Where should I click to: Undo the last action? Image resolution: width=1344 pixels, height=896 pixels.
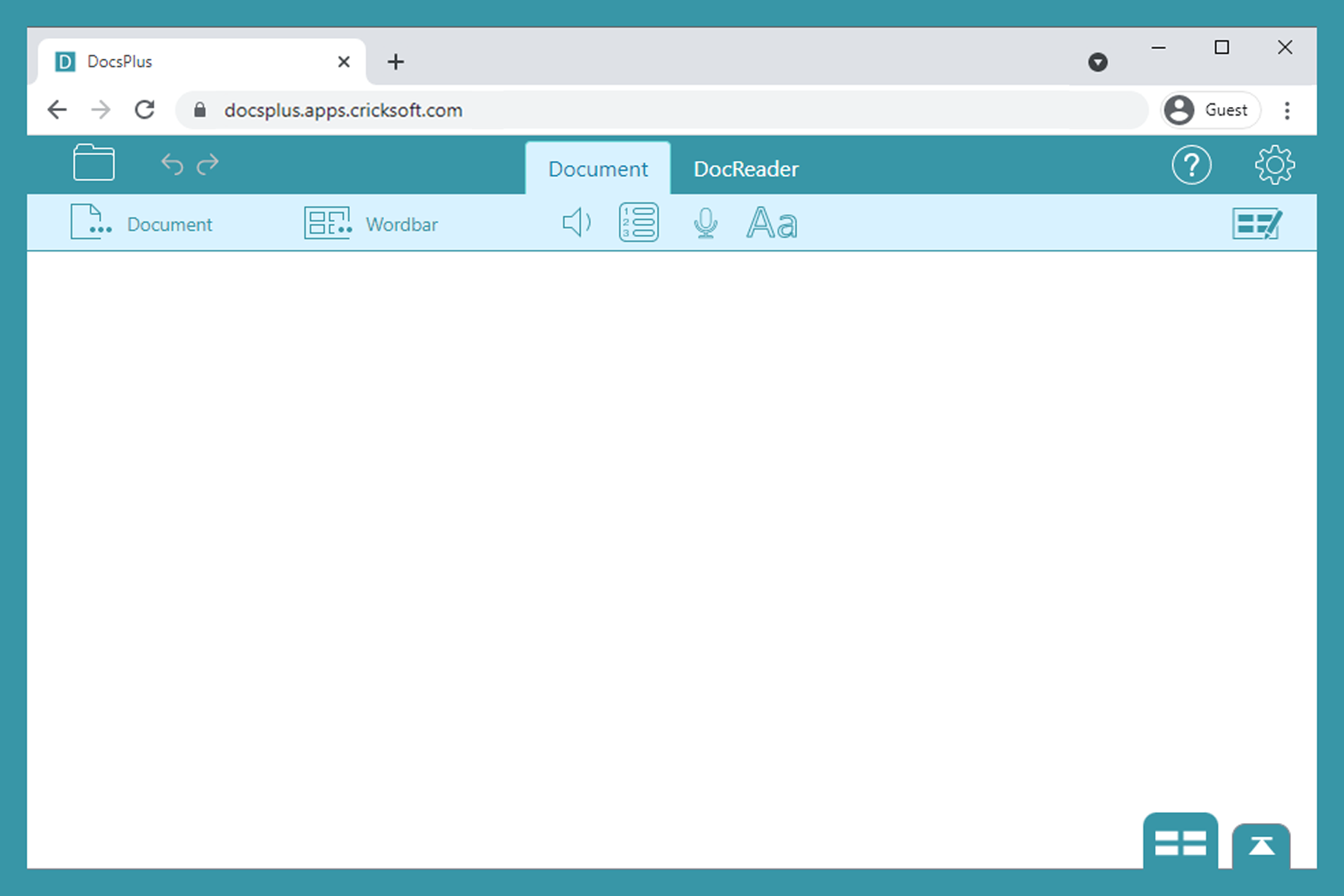pyautogui.click(x=172, y=164)
